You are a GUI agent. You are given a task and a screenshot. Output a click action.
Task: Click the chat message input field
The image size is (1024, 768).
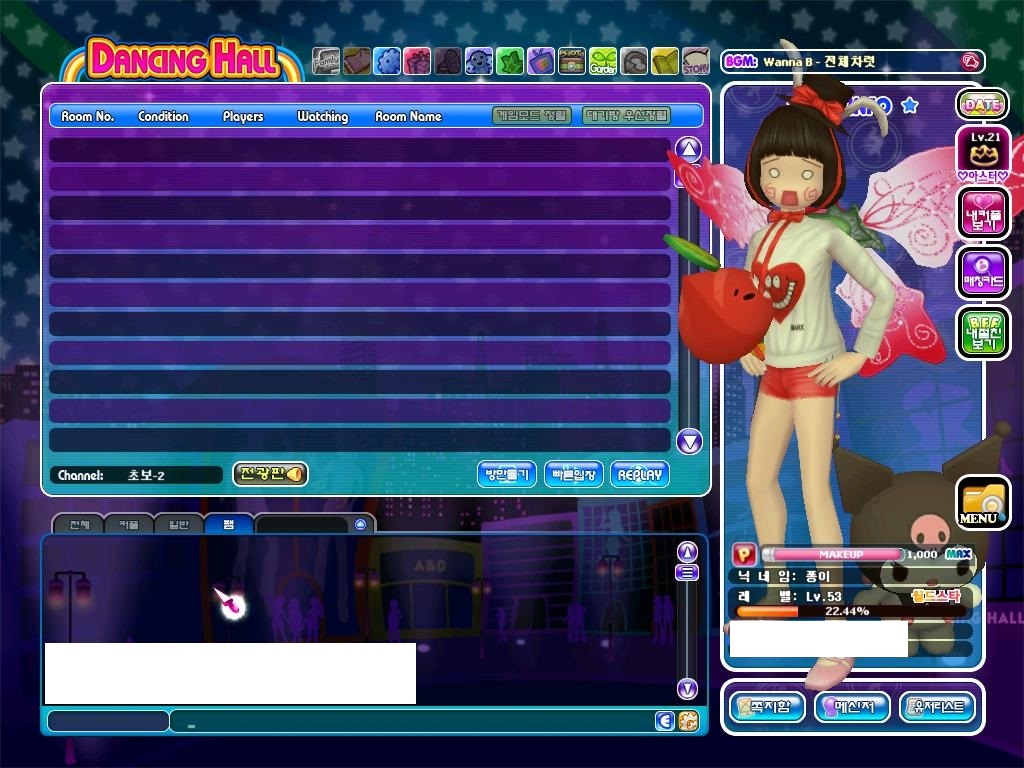411,721
